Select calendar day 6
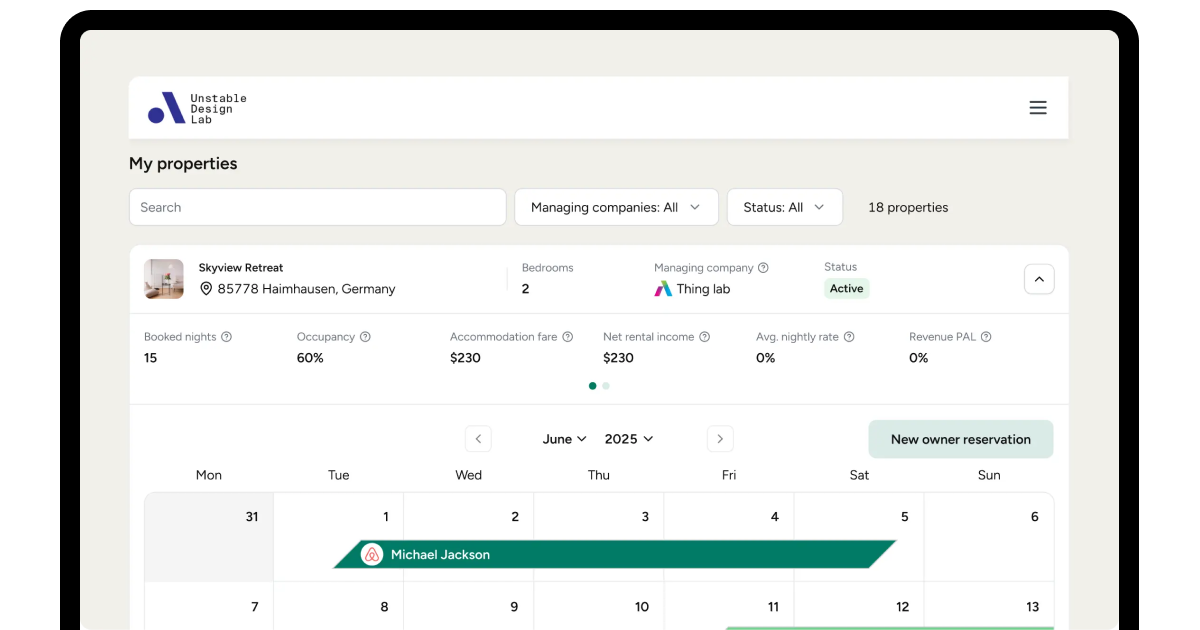The height and width of the screenshot is (630, 1200). pyautogui.click(x=989, y=537)
